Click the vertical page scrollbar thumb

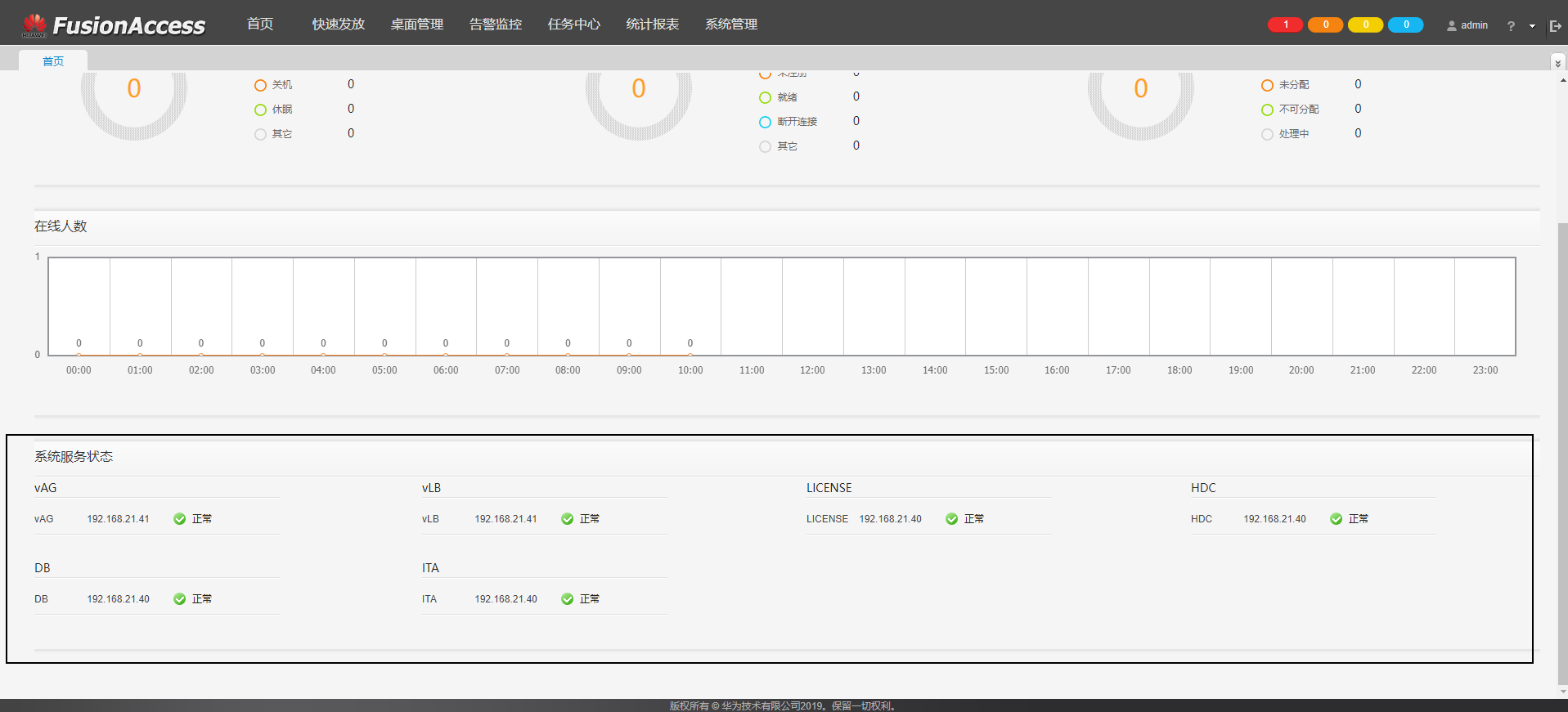(x=1562, y=450)
